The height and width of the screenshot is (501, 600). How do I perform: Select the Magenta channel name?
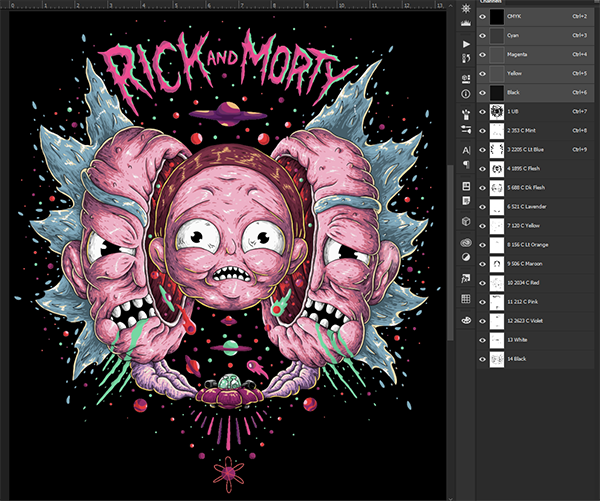point(517,55)
